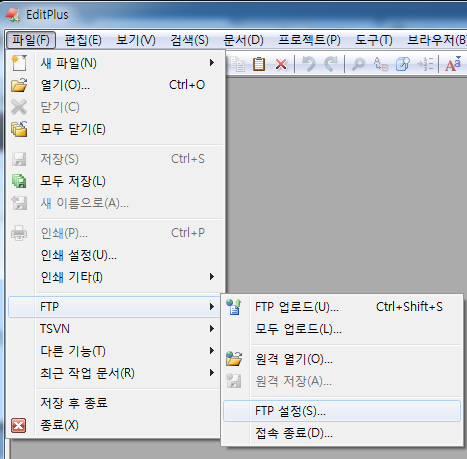Choose 종료(X) menu entry
The height and width of the screenshot is (459, 467).
point(114,425)
